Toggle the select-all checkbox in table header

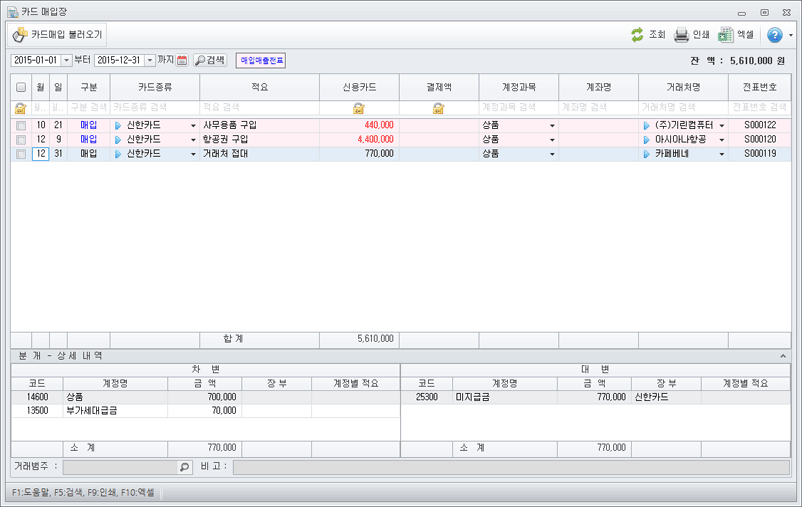click(21, 87)
